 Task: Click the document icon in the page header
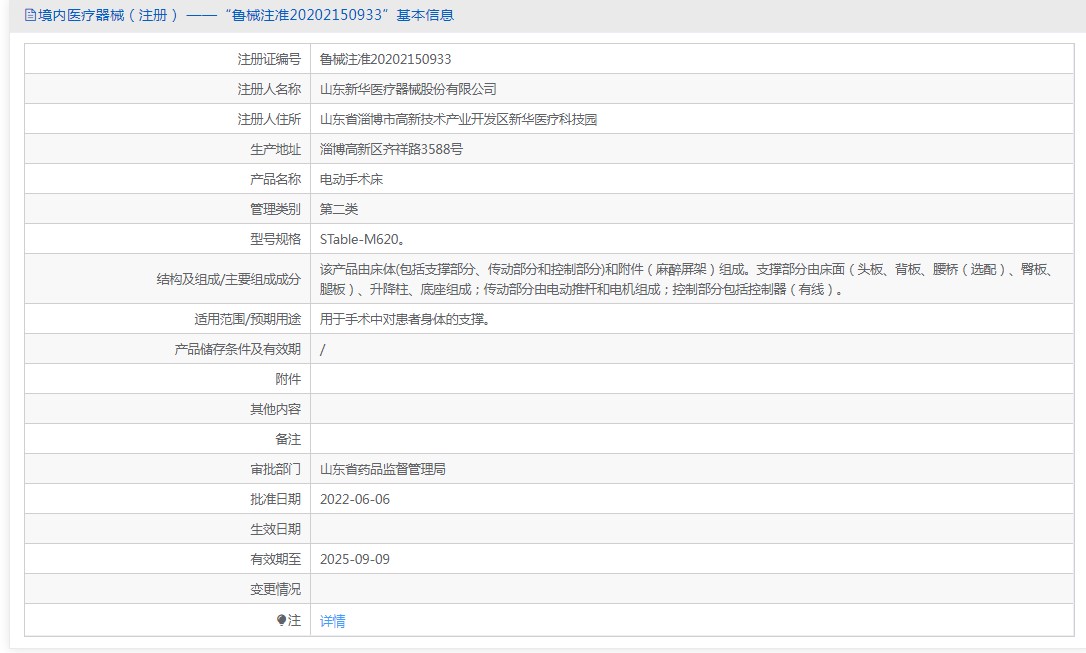coord(29,15)
